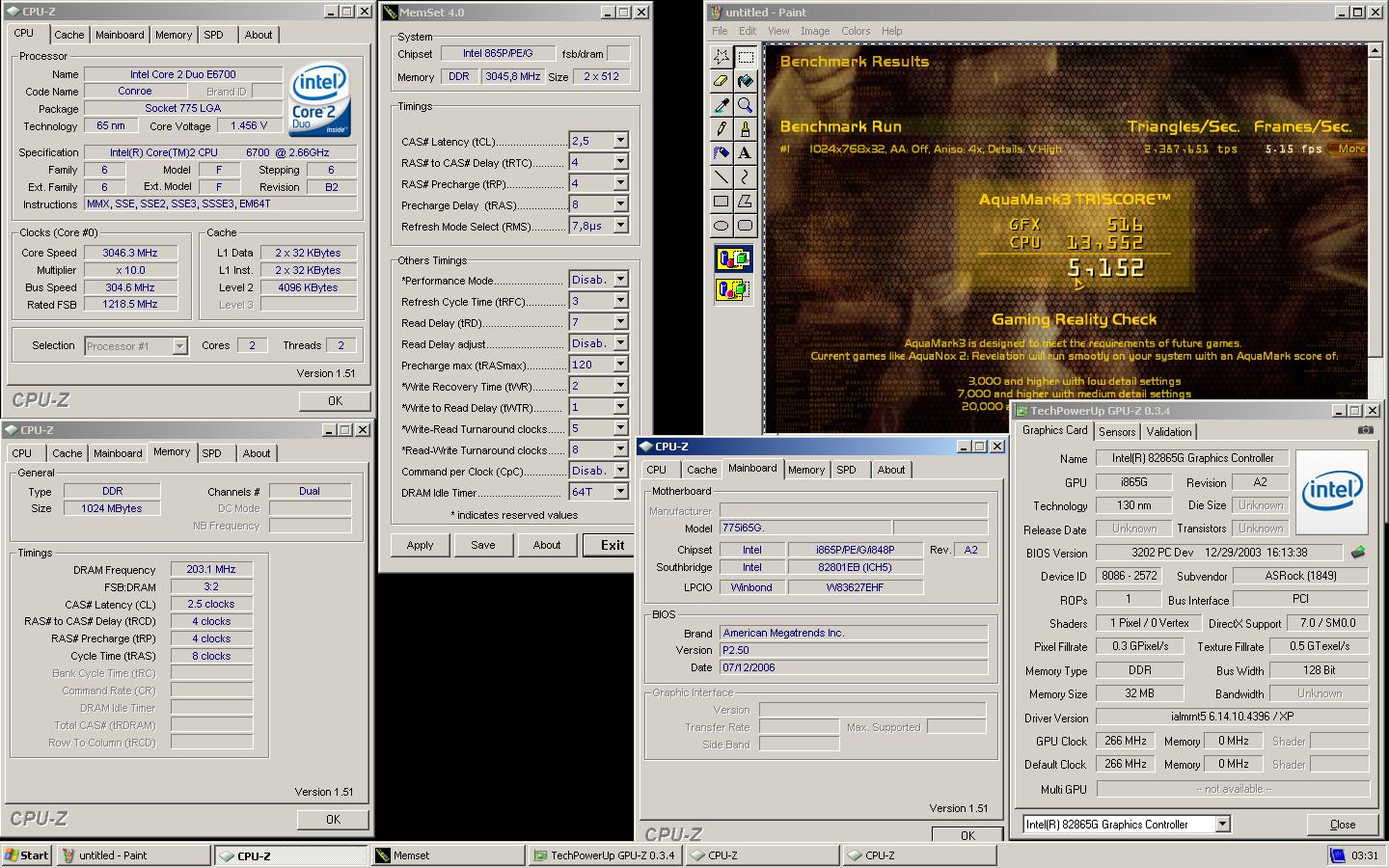
Task: Expand the Command per Clock (CpC) dropdown
Action: click(x=620, y=471)
